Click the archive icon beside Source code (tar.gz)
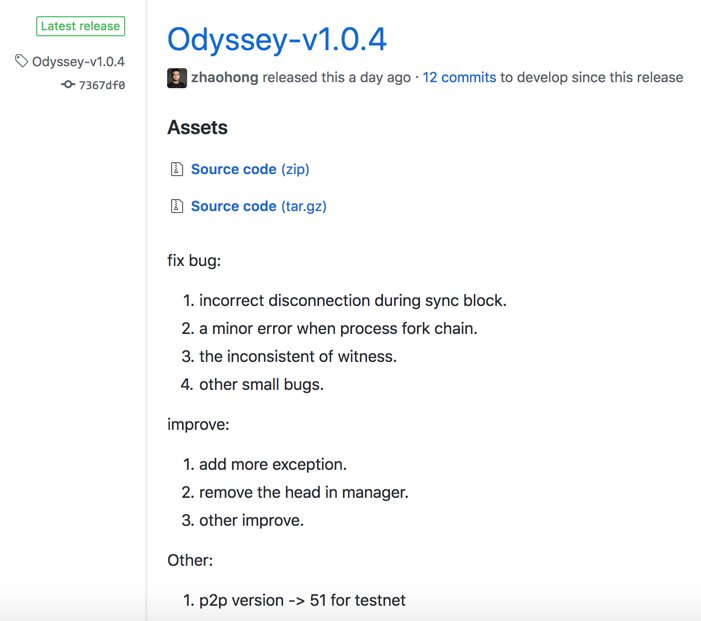701x621 pixels. pos(177,206)
